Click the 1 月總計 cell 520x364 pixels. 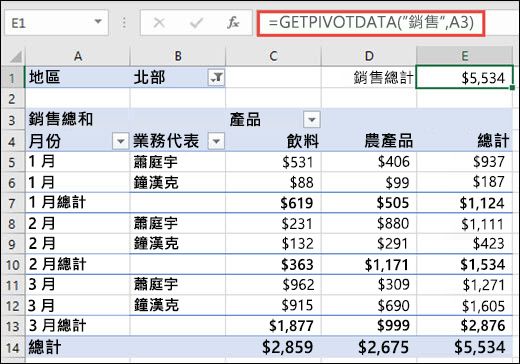[78, 203]
